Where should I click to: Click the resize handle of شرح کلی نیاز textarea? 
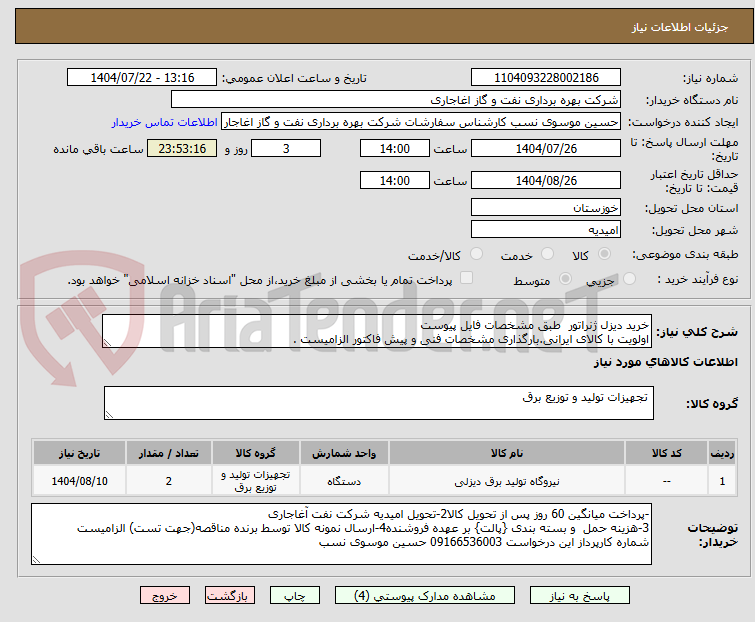coord(107,343)
